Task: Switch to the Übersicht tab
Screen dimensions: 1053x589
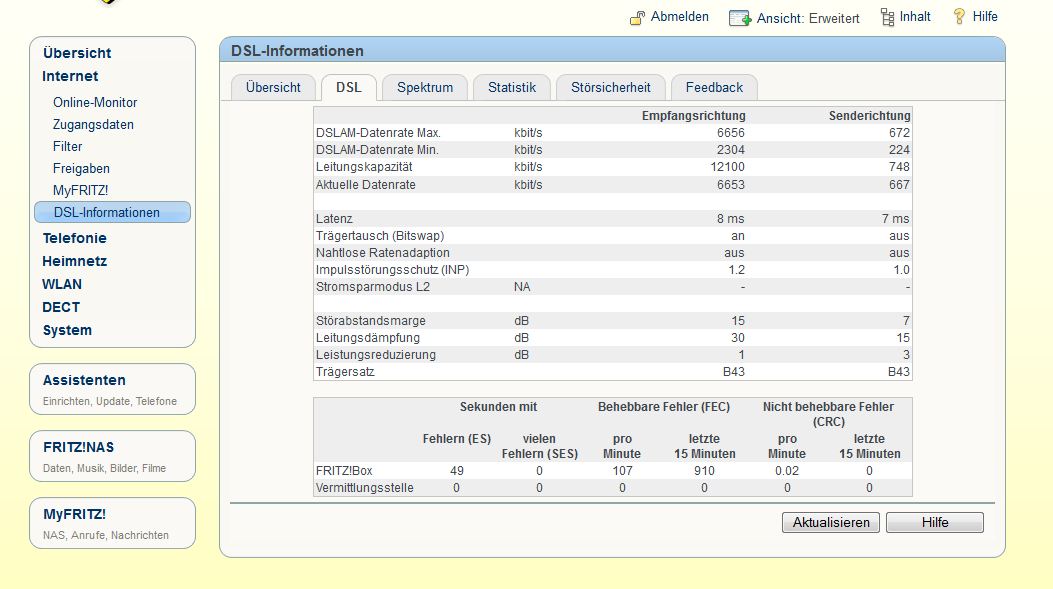Action: (273, 87)
